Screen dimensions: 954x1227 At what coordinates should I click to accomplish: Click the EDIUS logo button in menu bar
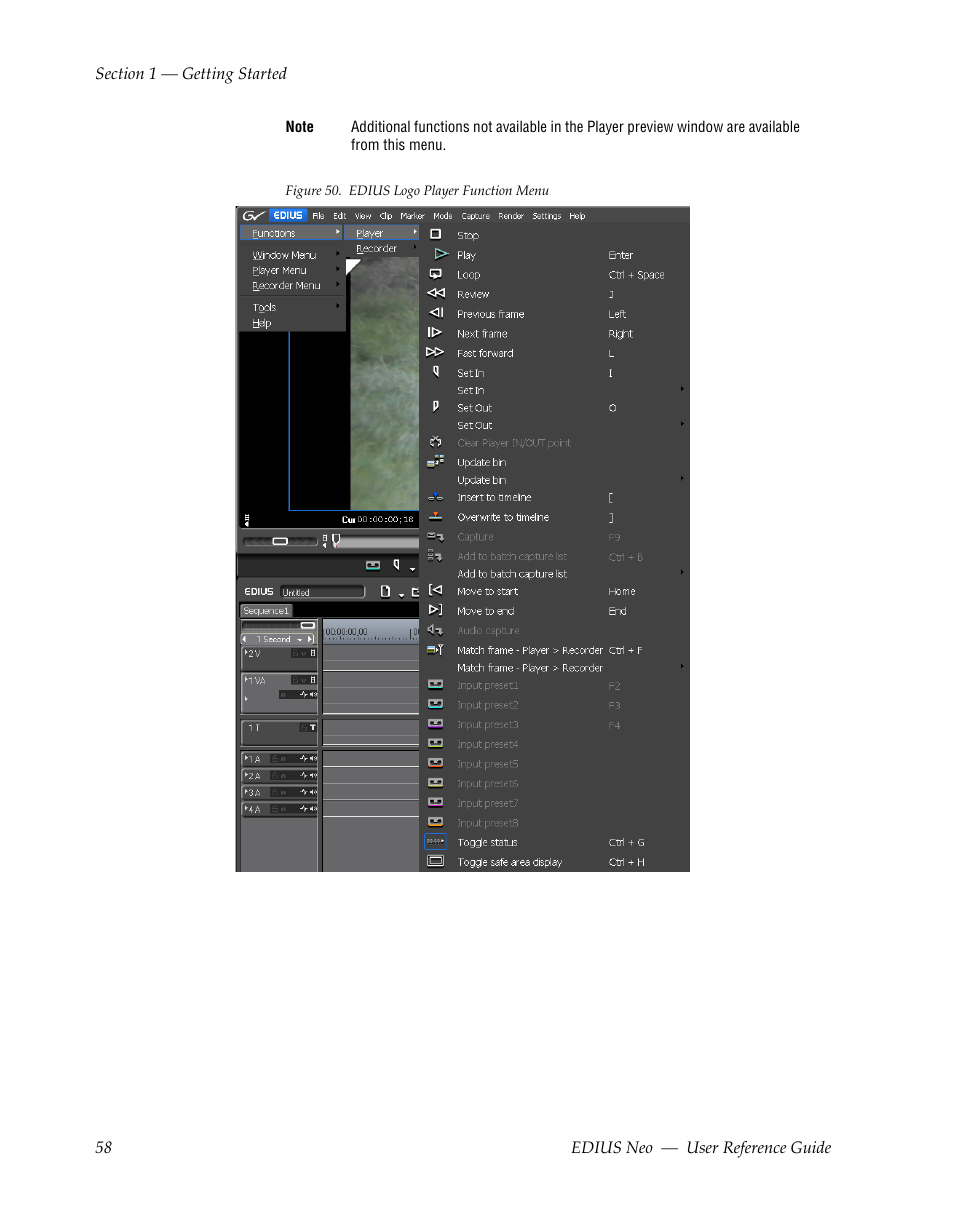(288, 215)
